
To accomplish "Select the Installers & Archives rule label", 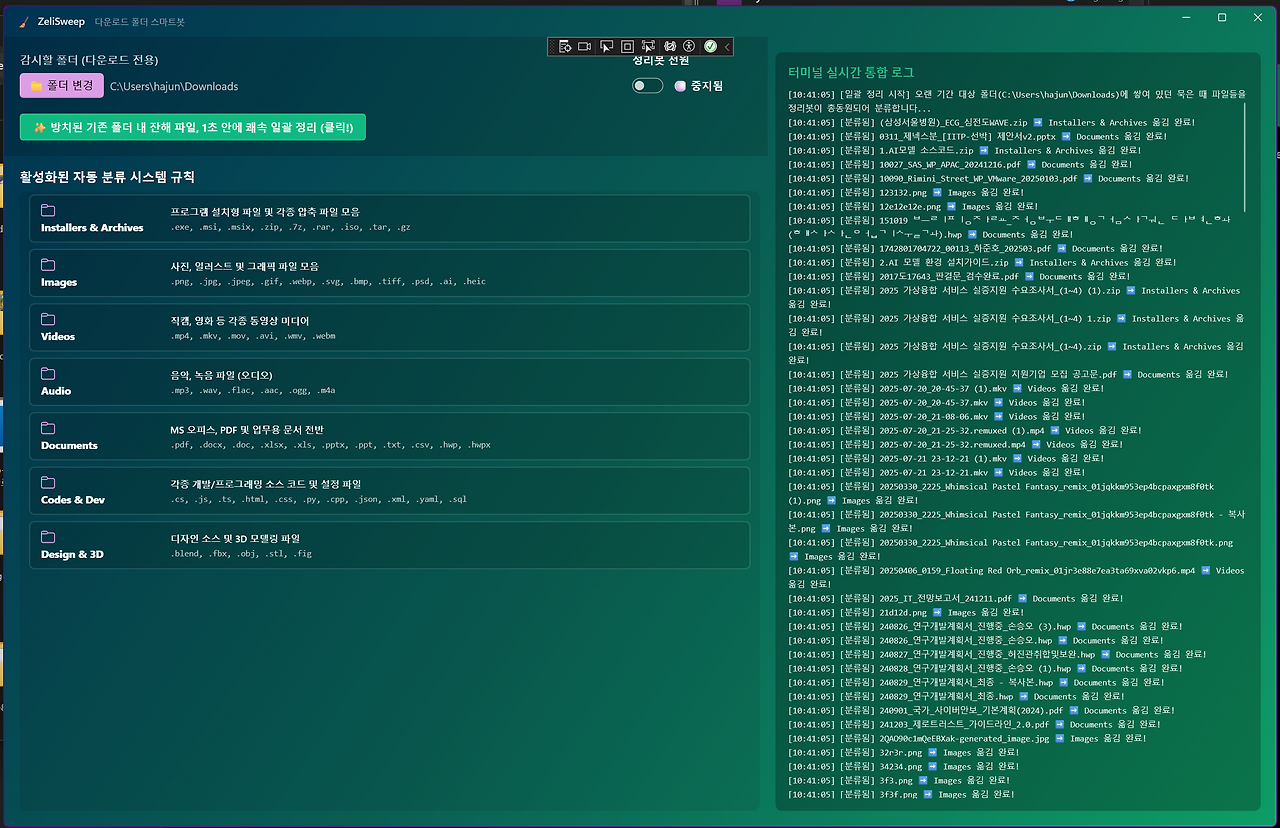I will pos(92,228).
